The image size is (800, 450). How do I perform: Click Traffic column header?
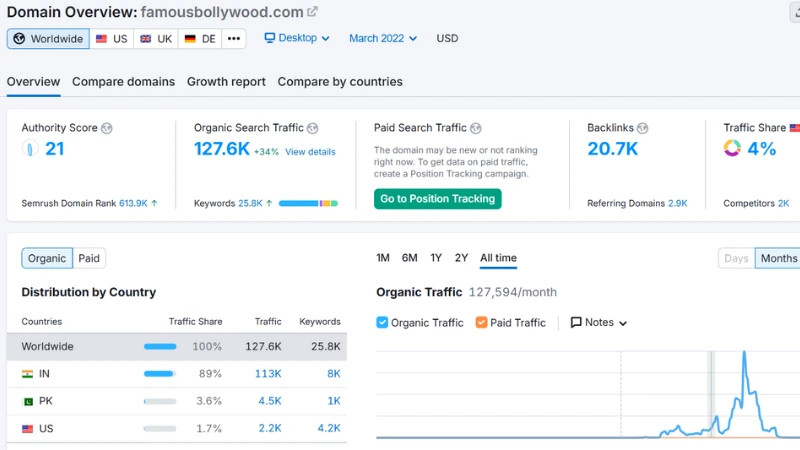tap(268, 321)
